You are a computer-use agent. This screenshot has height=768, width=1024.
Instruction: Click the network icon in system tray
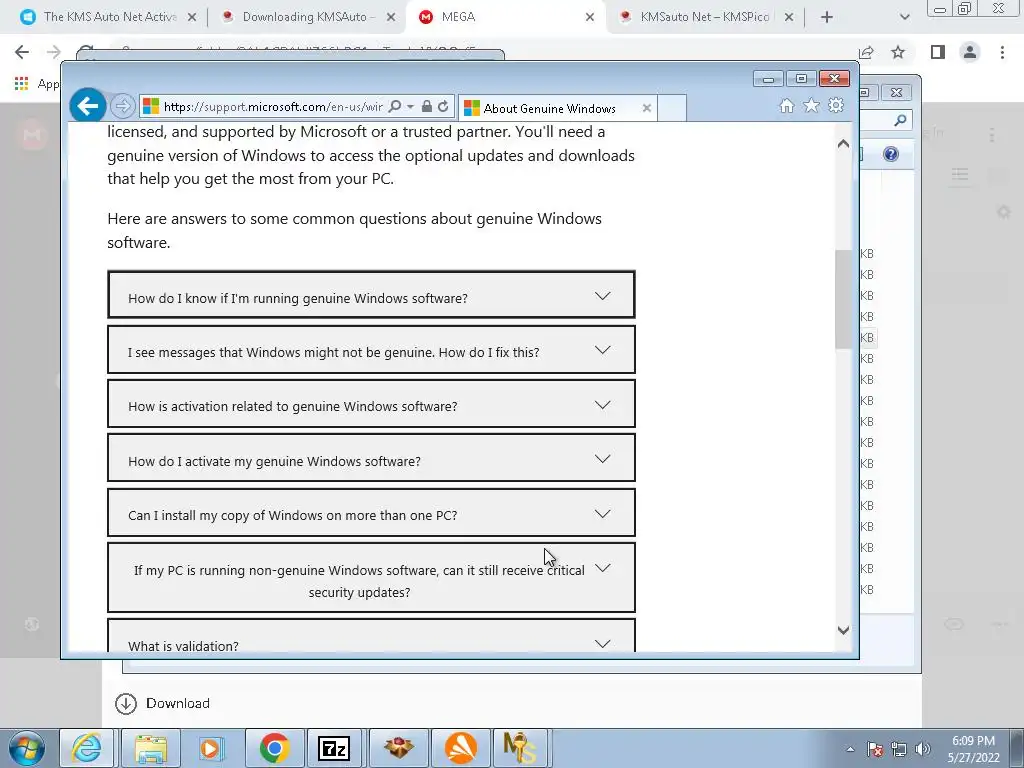pyautogui.click(x=899, y=749)
